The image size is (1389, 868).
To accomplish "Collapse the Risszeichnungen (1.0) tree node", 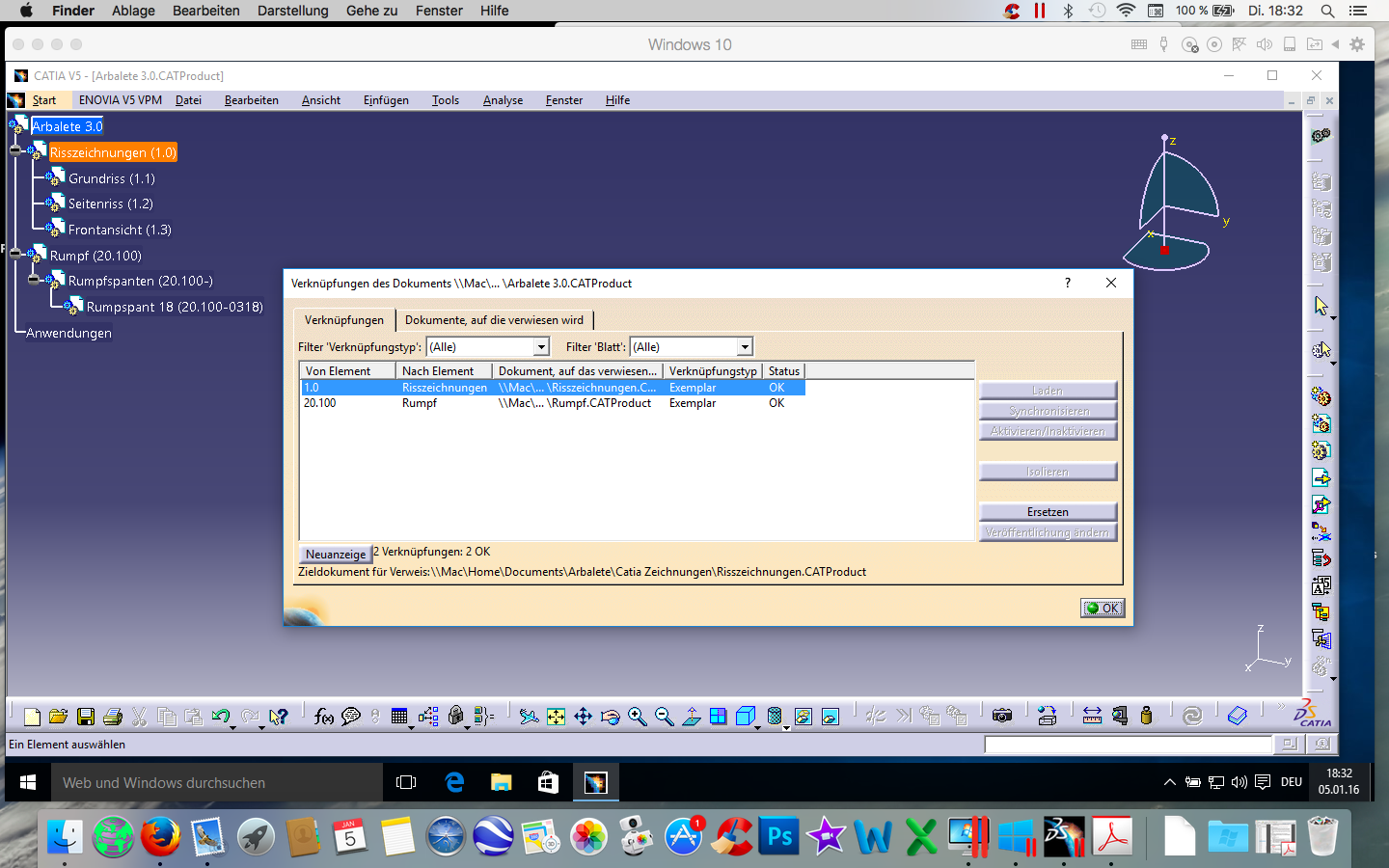I will click(x=15, y=151).
